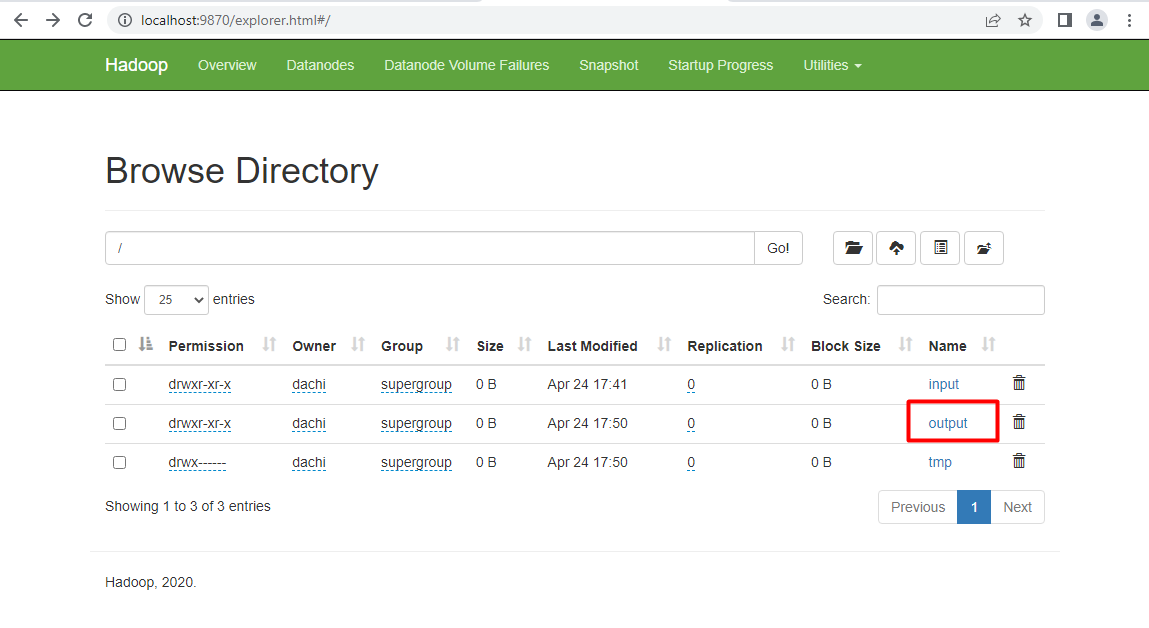Viewport: 1149px width, 628px height.
Task: Click the create directory folder icon
Action: pyautogui.click(x=853, y=248)
